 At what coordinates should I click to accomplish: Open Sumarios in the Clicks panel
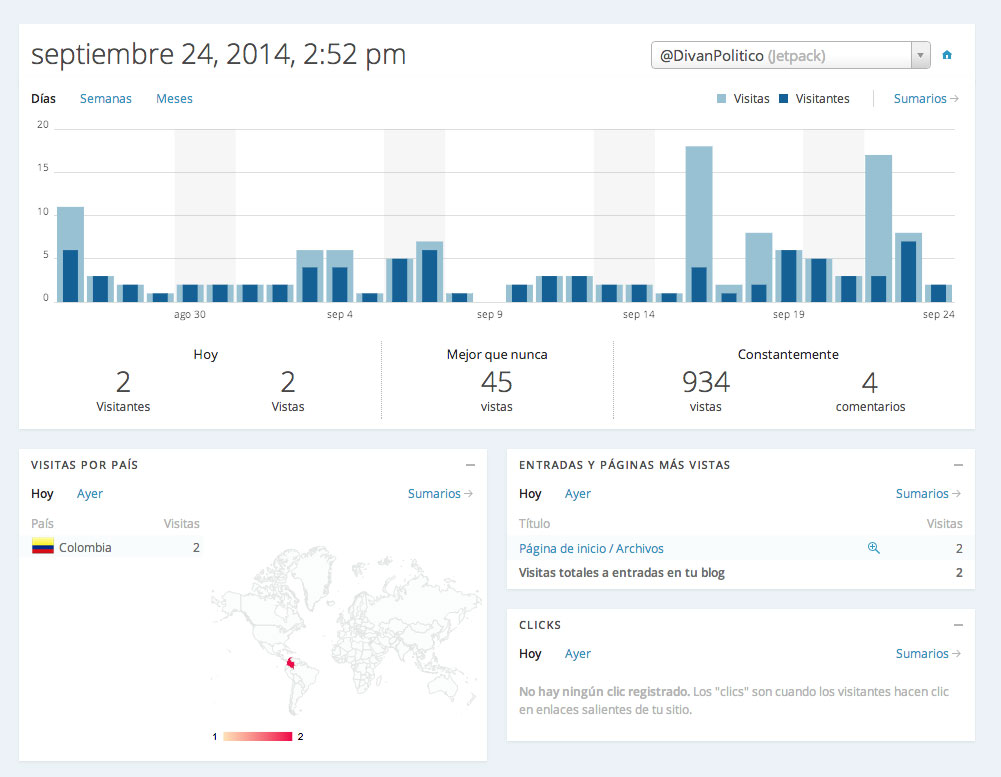coord(928,654)
